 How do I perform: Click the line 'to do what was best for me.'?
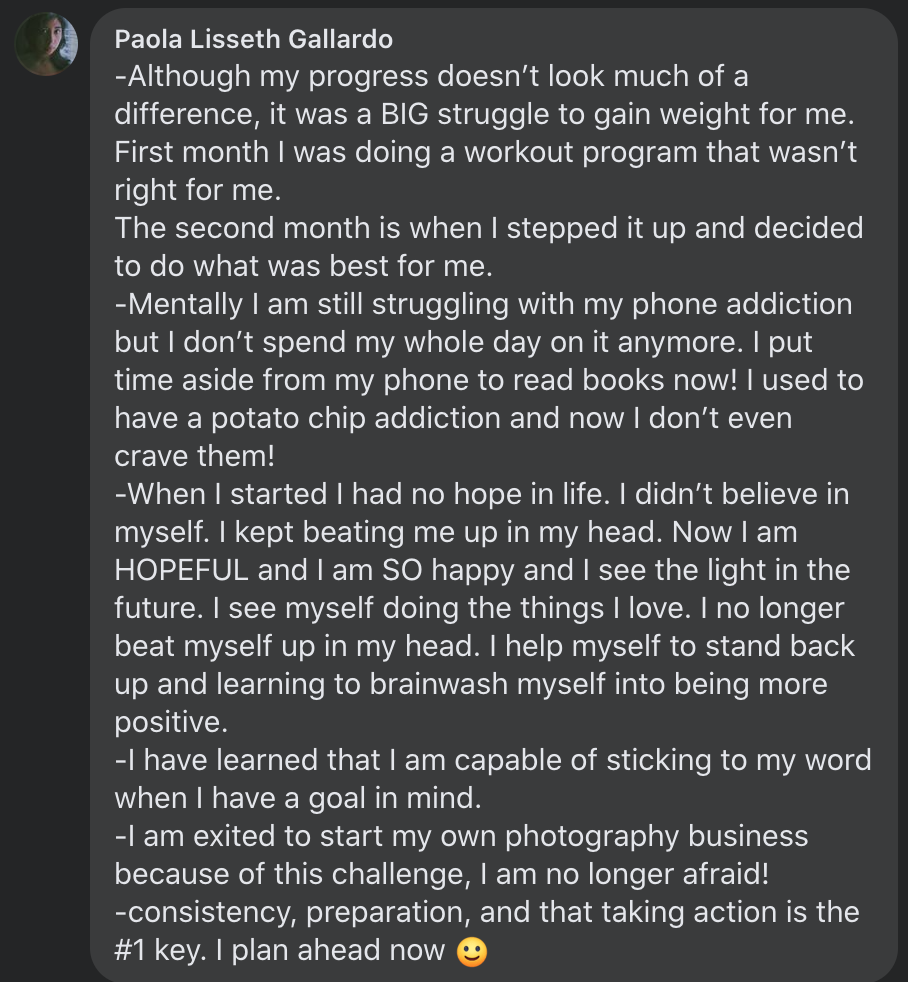pos(304,266)
